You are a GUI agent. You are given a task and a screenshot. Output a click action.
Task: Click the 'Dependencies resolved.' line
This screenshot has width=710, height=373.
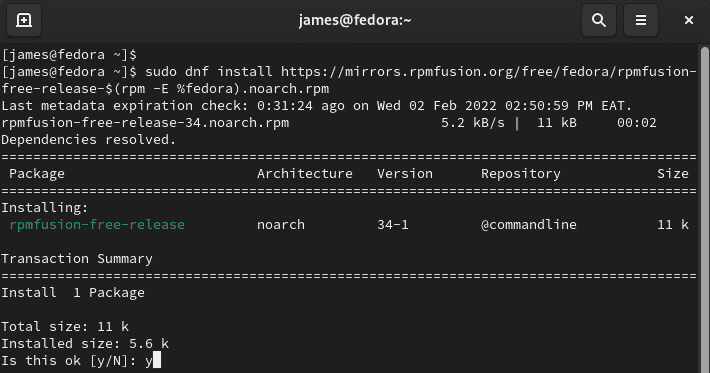coord(89,140)
